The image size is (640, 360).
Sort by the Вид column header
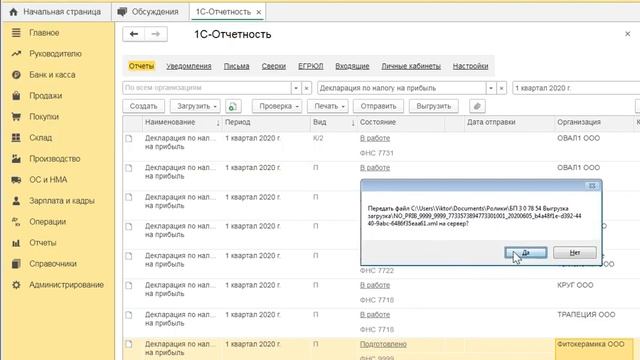point(333,122)
